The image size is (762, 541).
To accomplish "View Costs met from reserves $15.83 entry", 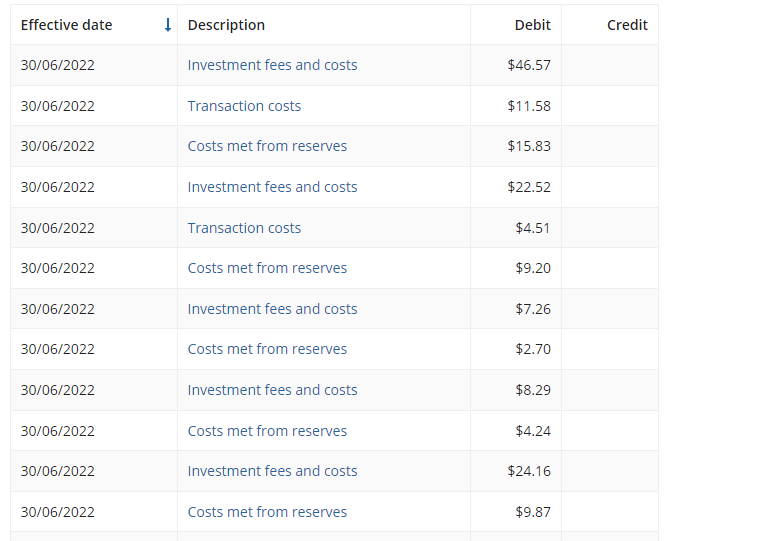I will 267,146.
